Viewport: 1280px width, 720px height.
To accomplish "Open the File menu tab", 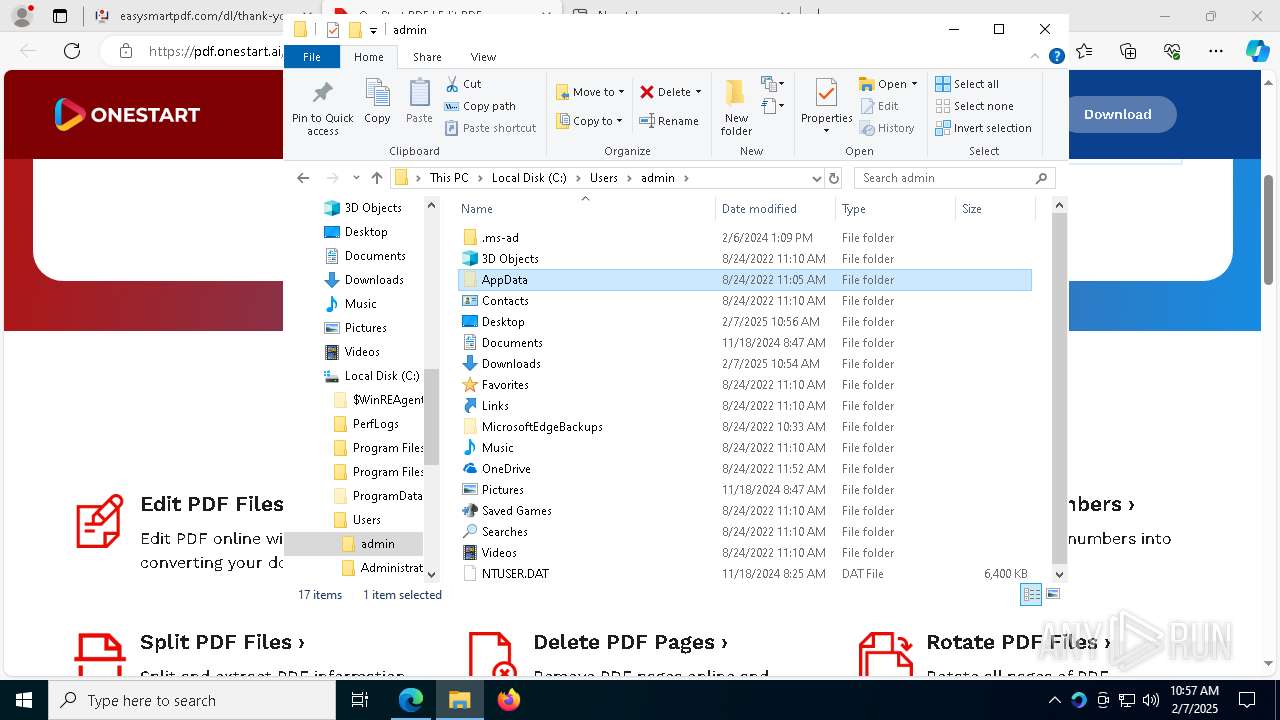I will 312,57.
